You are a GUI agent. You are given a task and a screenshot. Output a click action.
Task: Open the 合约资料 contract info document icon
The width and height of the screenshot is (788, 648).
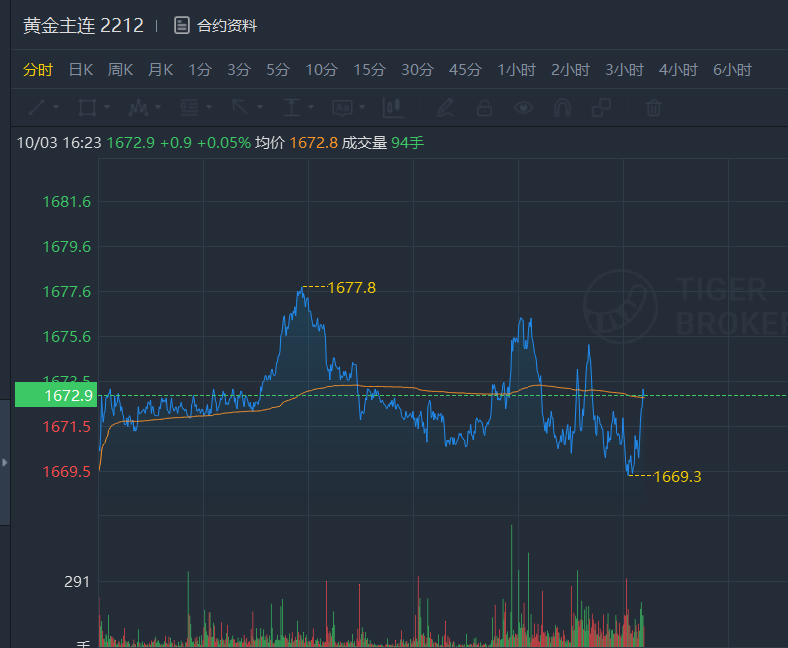pos(181,25)
